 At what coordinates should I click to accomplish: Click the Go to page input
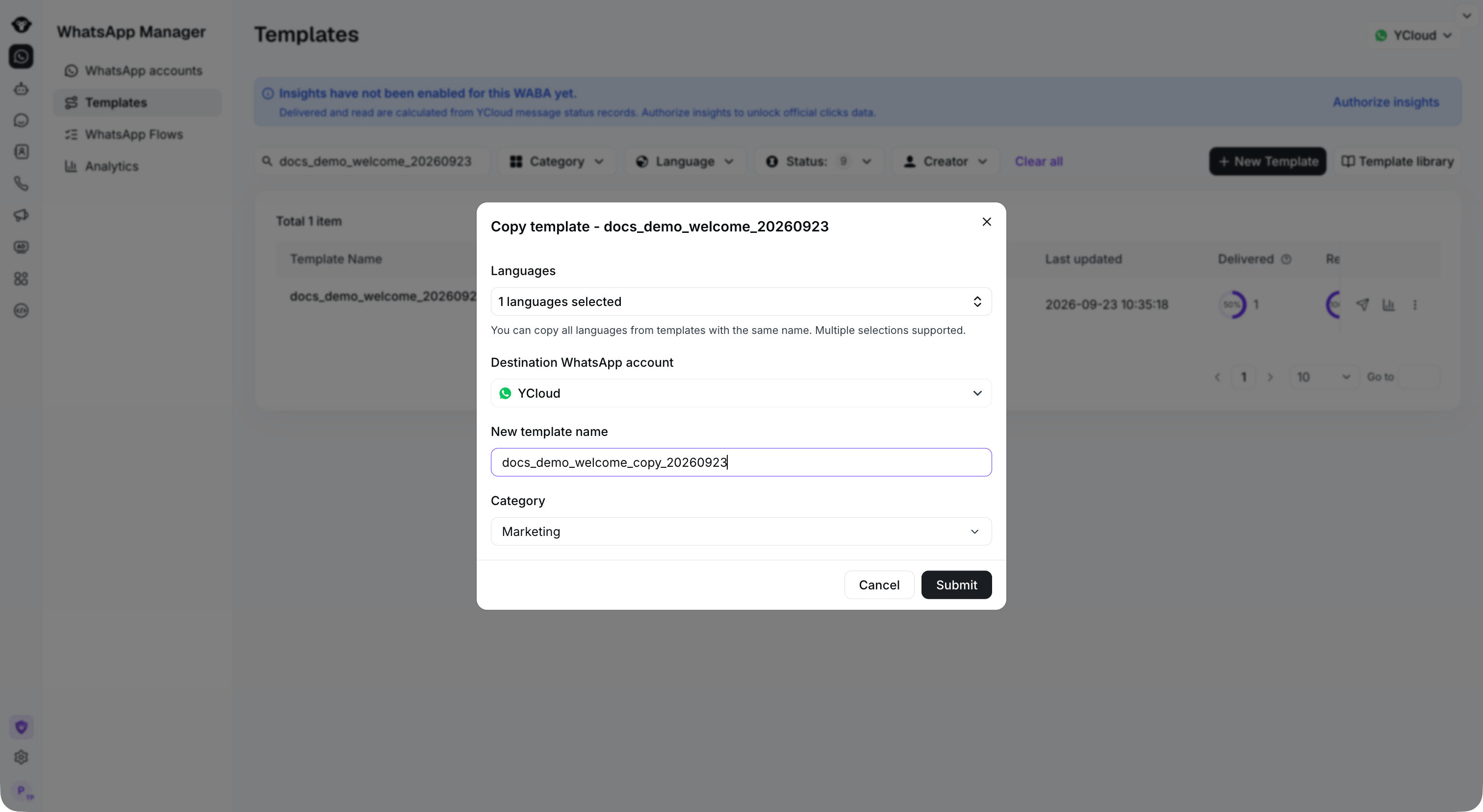pos(1419,377)
